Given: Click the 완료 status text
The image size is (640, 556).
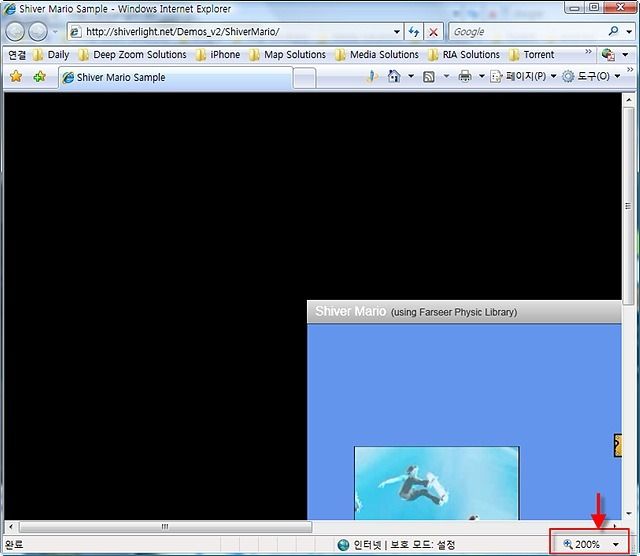Looking at the screenshot, I should (x=14, y=545).
